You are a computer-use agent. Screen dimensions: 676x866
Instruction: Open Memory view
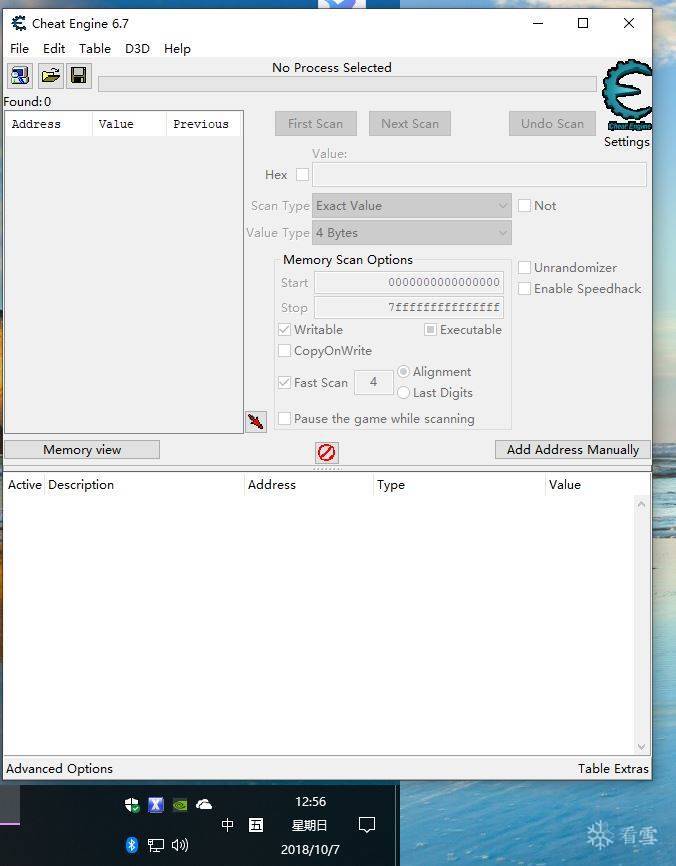click(82, 450)
